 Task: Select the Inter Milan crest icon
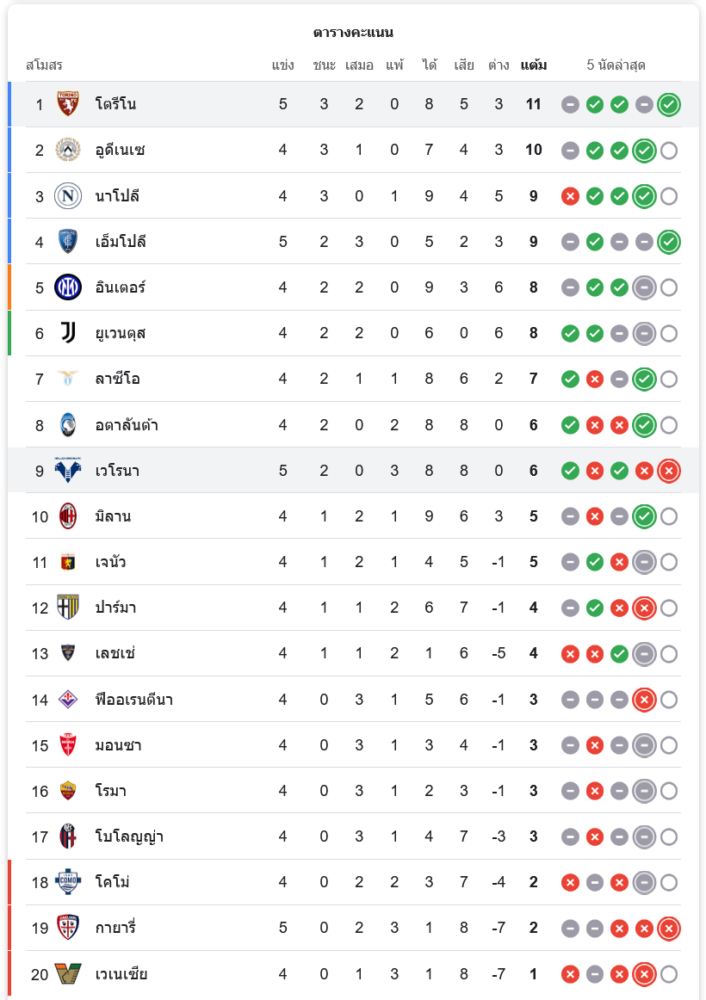tap(68, 288)
